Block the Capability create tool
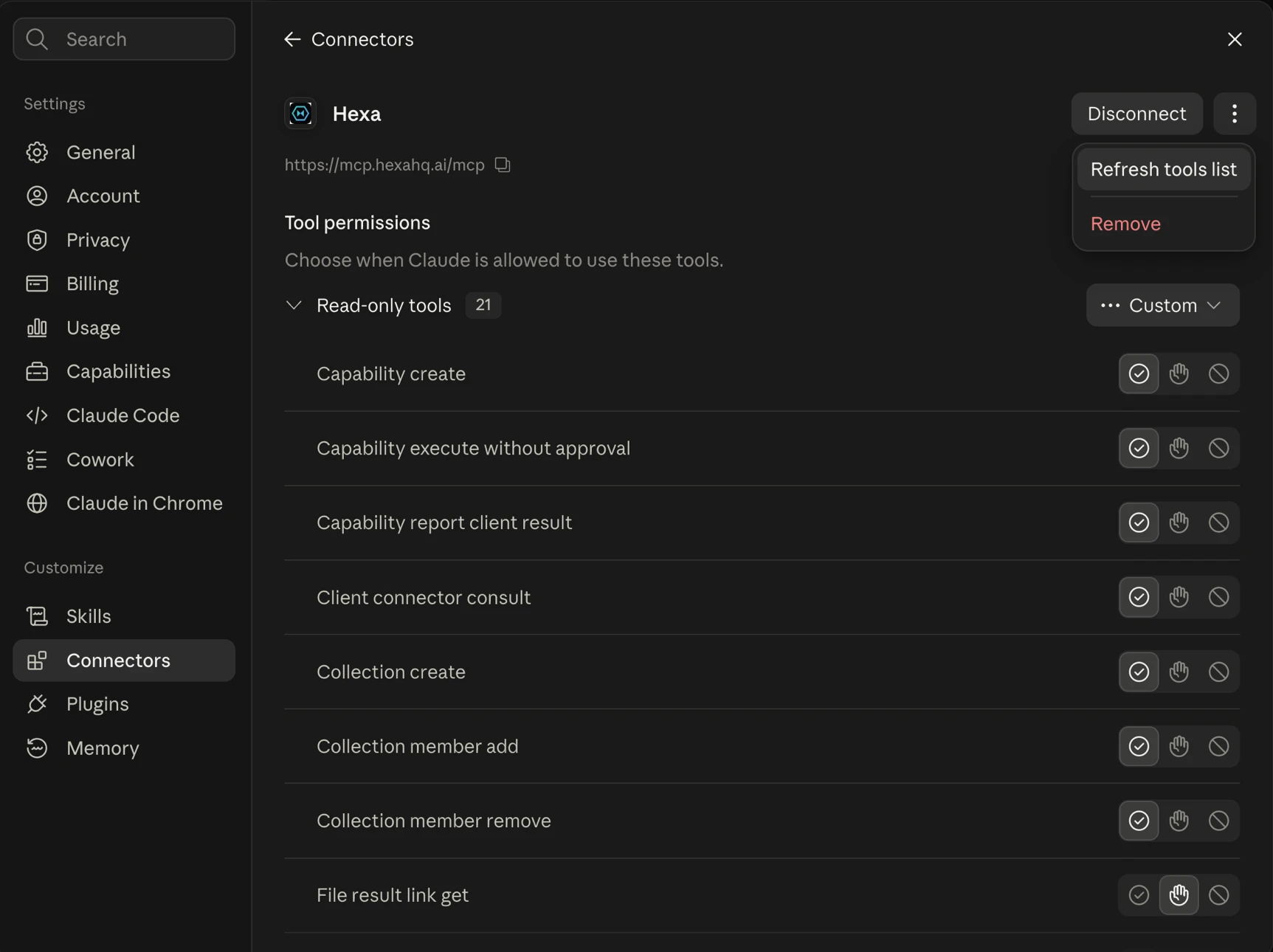The width and height of the screenshot is (1273, 952). [1219, 373]
